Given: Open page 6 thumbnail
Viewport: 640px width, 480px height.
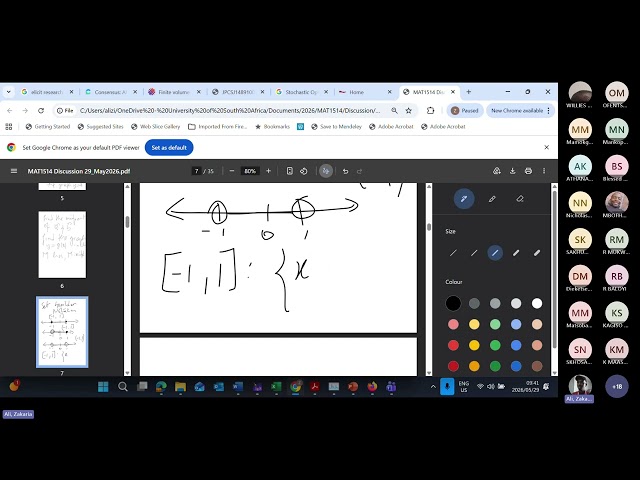Looking at the screenshot, I should (62, 244).
